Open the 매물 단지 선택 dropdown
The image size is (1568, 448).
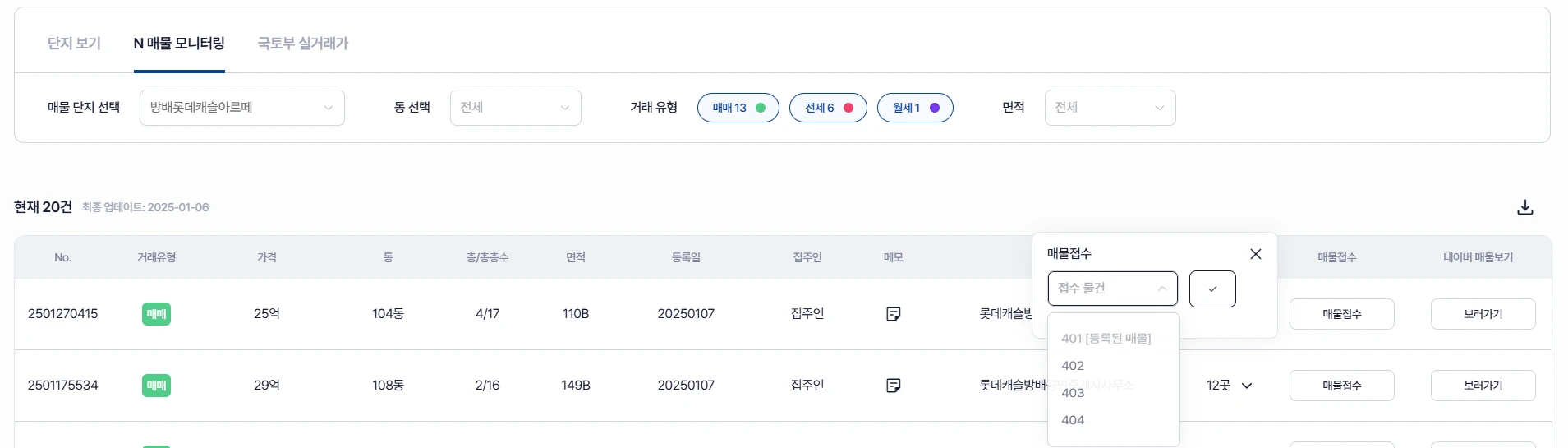(242, 108)
